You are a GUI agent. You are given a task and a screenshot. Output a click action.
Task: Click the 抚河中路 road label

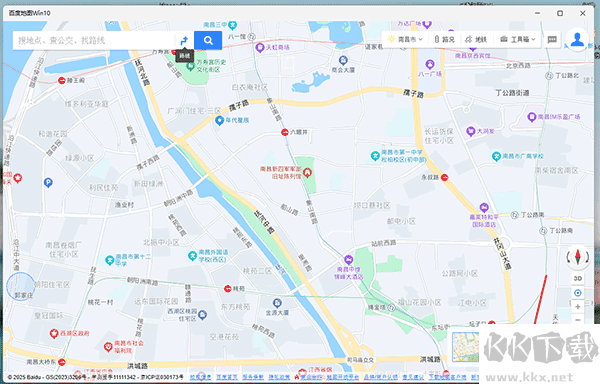coord(265,222)
